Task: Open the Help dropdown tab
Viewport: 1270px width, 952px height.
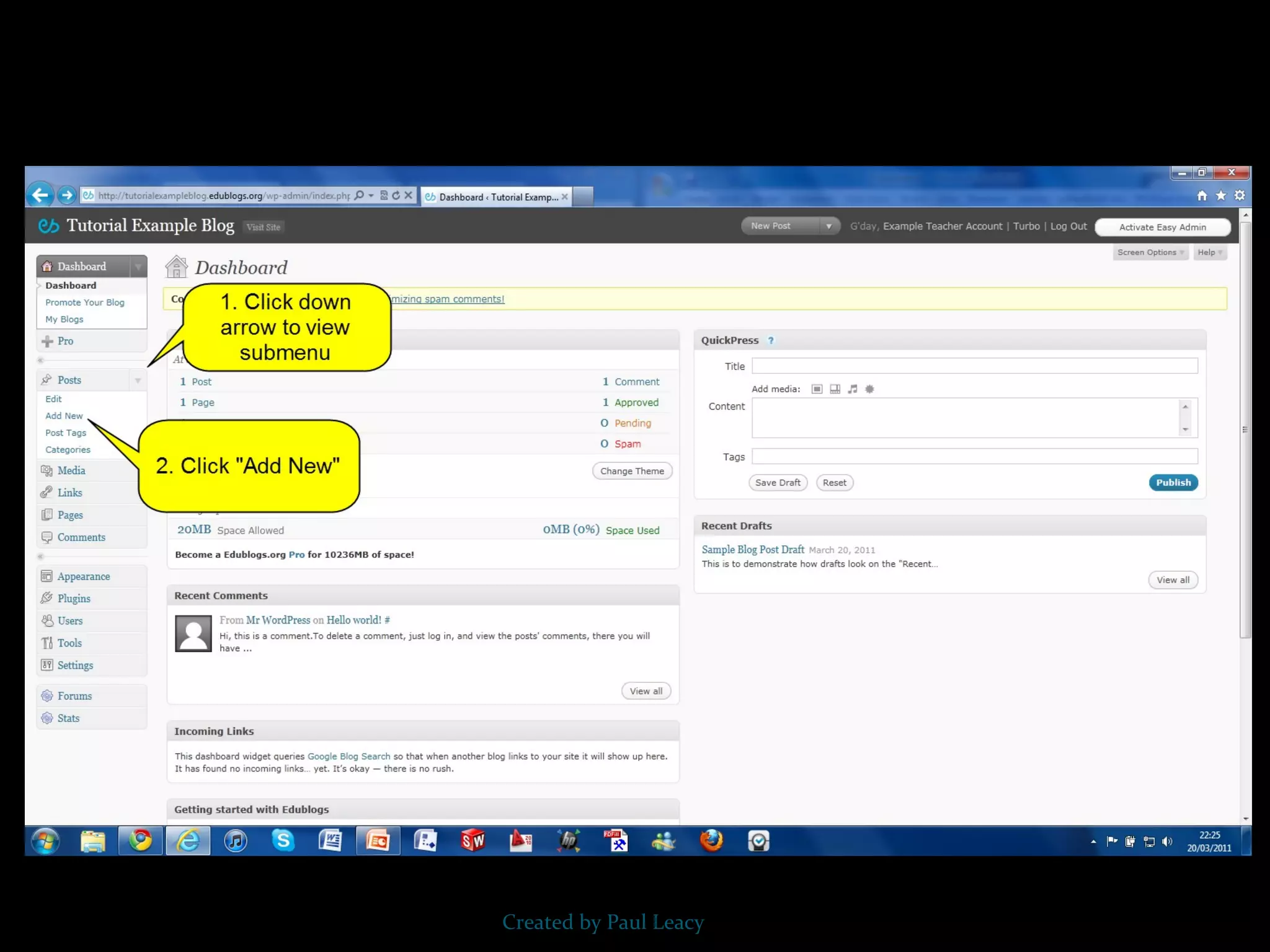Action: click(x=1209, y=252)
